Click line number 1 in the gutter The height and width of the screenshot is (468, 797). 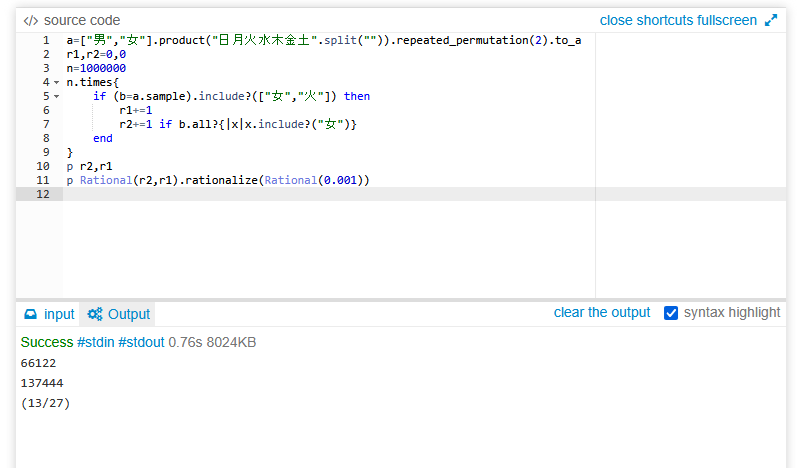(46, 41)
